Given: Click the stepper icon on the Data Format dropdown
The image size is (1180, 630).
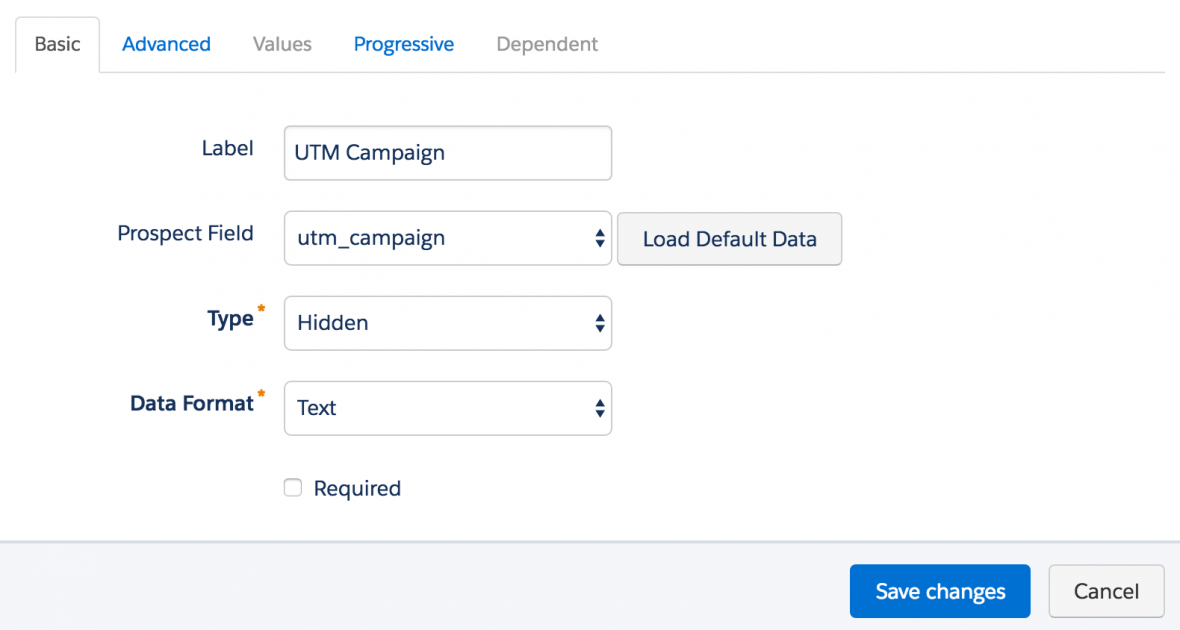Looking at the screenshot, I should [x=599, y=408].
